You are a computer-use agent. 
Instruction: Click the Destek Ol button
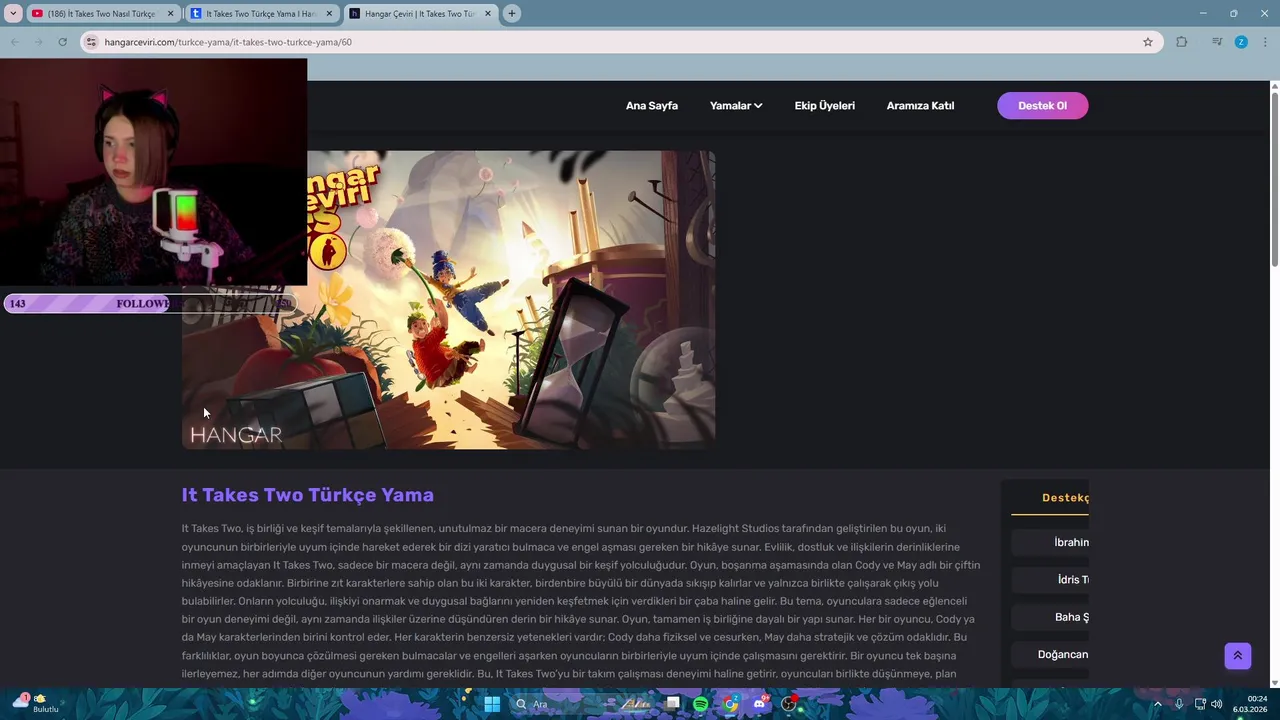[1042, 106]
